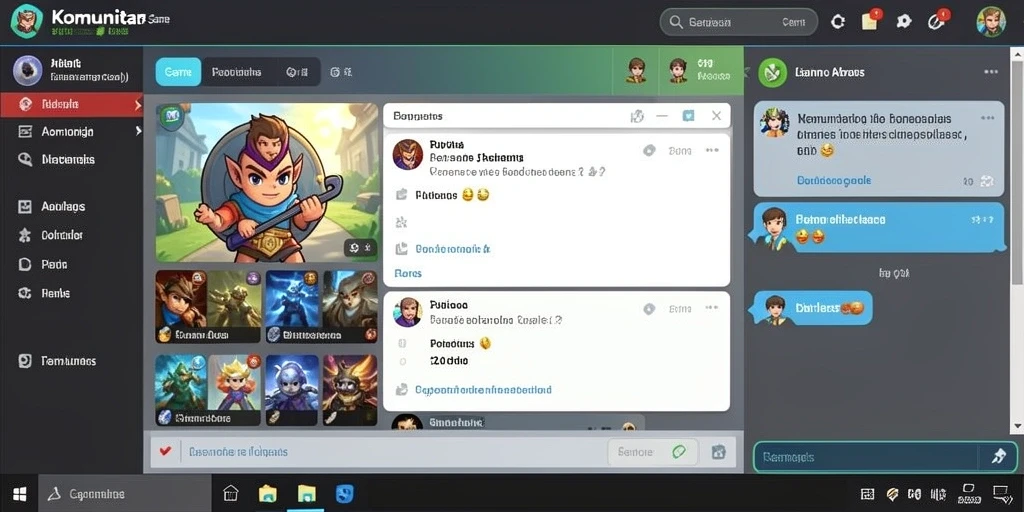Open the green wizard character thumbnail
This screenshot has height=512, width=1024.
coord(181,391)
